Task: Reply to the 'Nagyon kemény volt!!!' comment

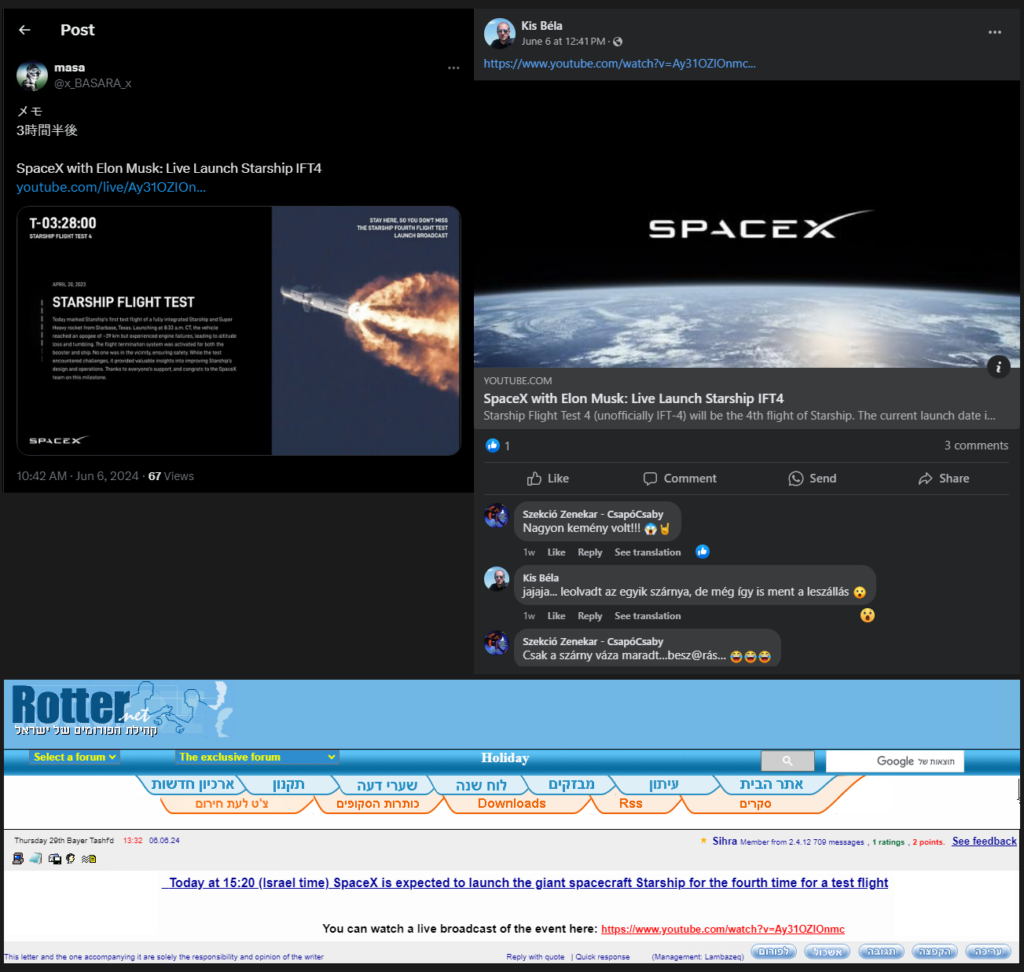Action: coord(590,553)
